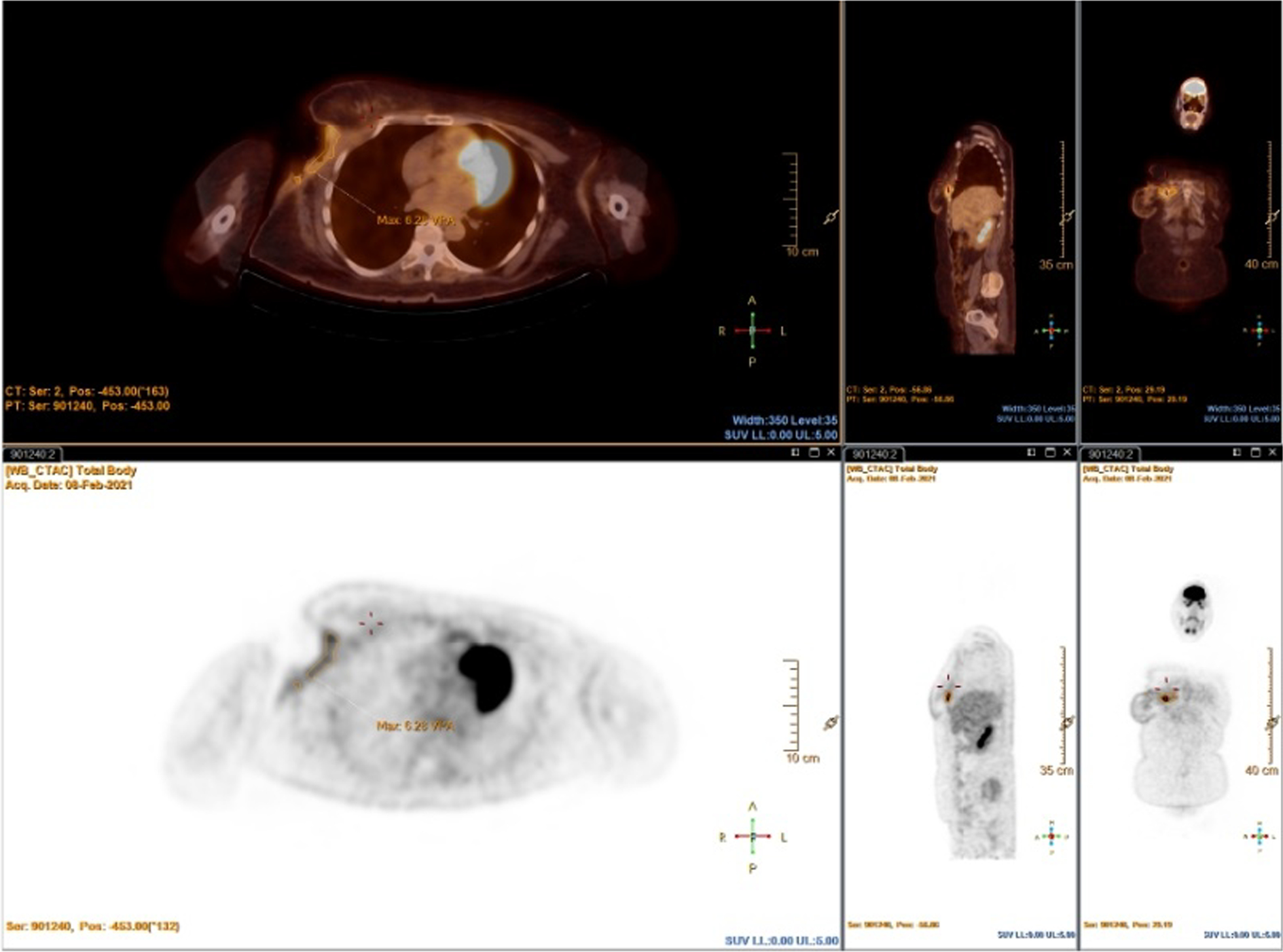Click 'Max: 6.28 VPA' label in axial PET view
Image resolution: width=1283 pixels, height=952 pixels.
[415, 726]
